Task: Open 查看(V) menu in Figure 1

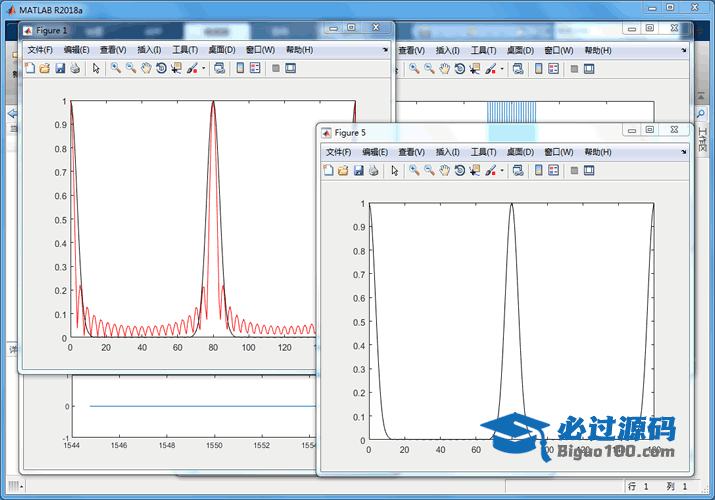Action: point(113,50)
